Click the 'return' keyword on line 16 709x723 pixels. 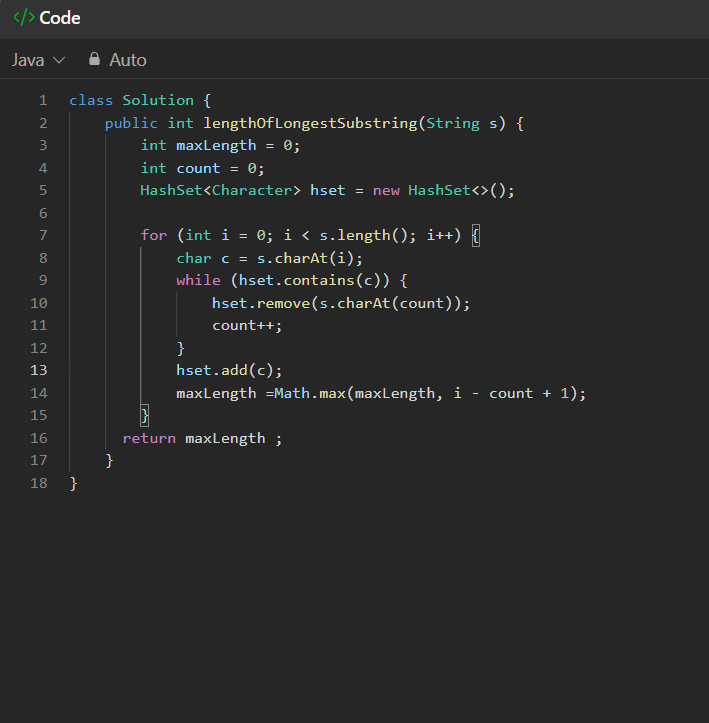[x=149, y=439]
